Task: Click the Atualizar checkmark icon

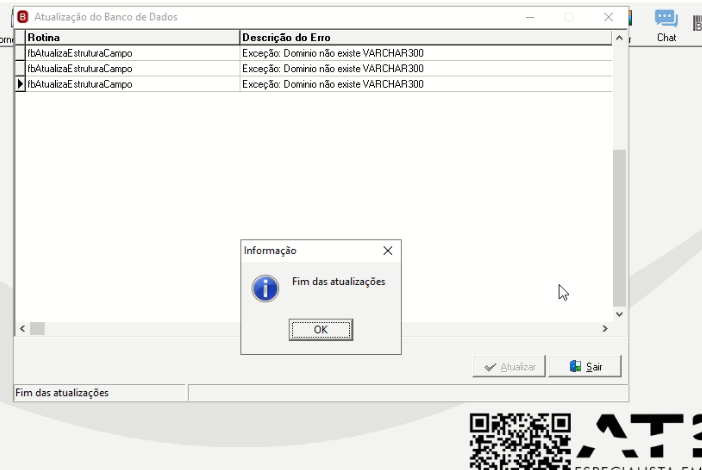Action: tap(490, 367)
